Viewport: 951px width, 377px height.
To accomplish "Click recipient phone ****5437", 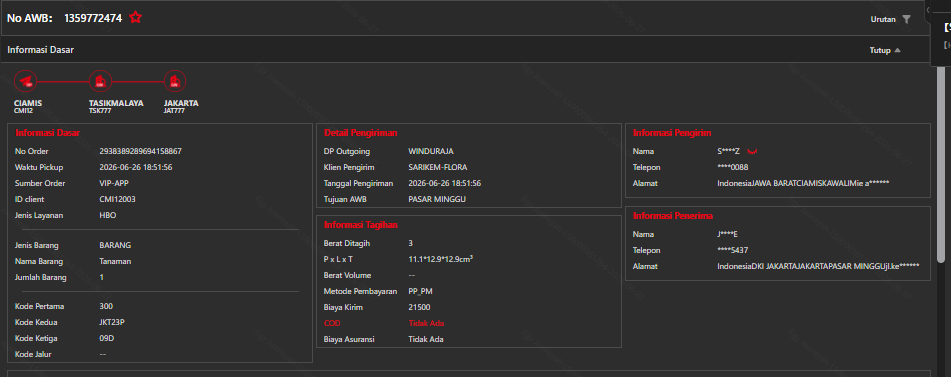I will (733, 250).
